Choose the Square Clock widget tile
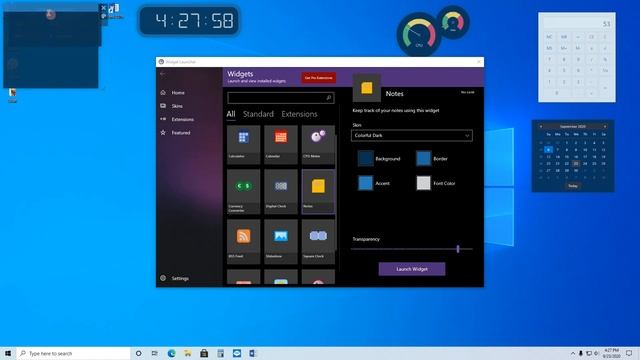This screenshot has width=640, height=360. [x=318, y=242]
